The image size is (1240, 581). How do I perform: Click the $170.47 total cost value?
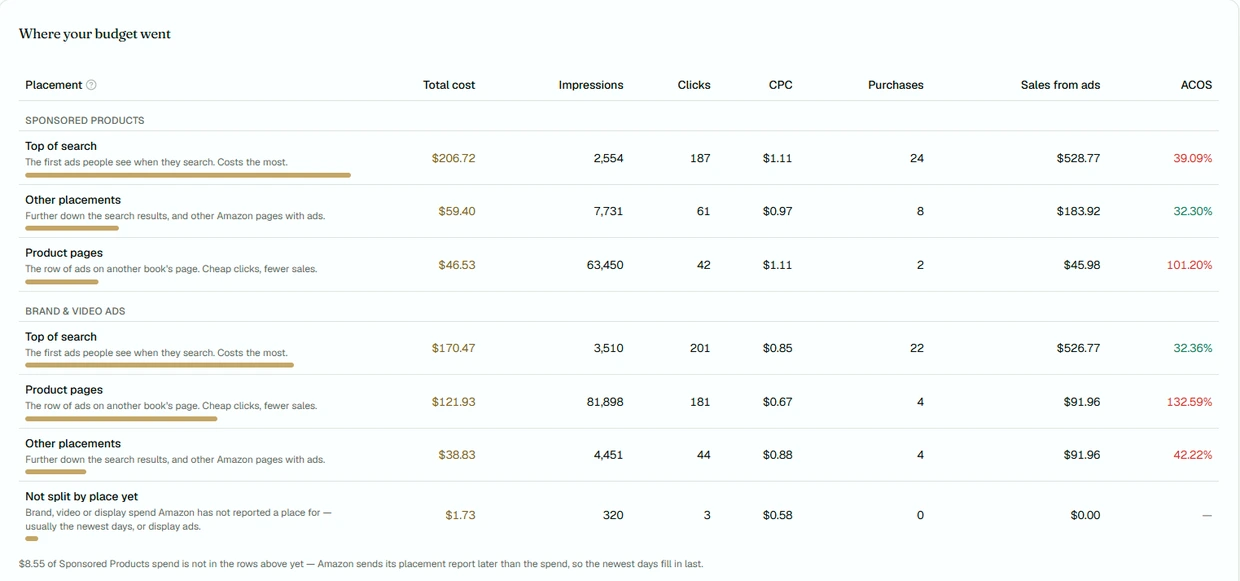(x=454, y=348)
